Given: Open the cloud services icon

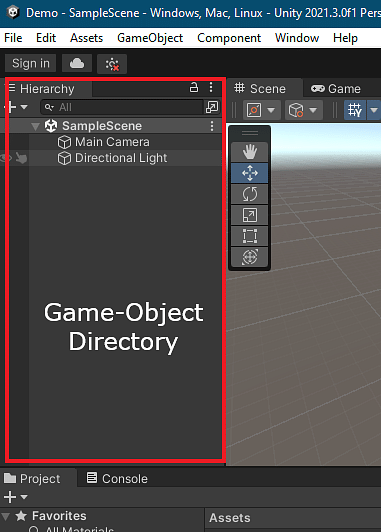Looking at the screenshot, I should pyautogui.click(x=77, y=63).
